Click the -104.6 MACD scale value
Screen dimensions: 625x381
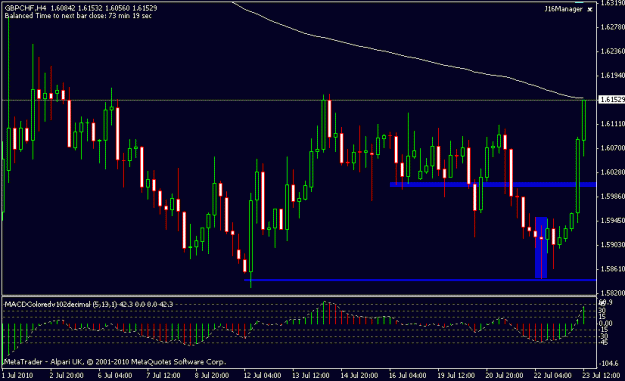tap(609, 363)
